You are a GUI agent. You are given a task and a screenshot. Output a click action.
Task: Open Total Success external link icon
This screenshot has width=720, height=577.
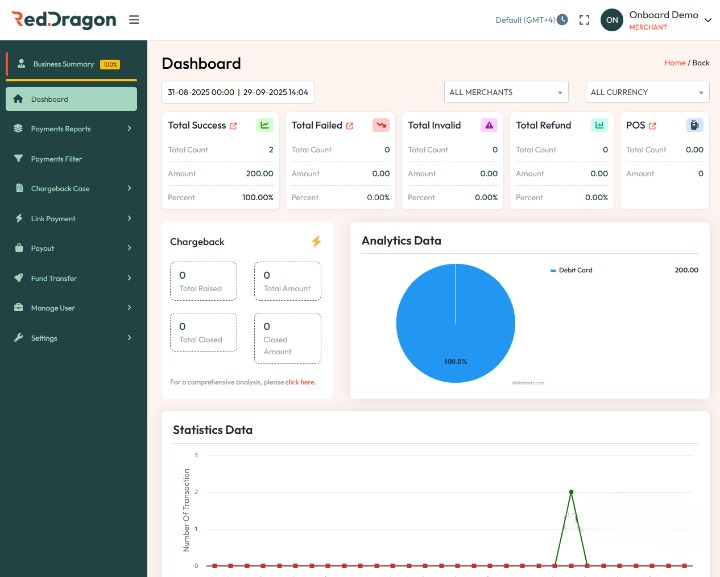coord(234,126)
